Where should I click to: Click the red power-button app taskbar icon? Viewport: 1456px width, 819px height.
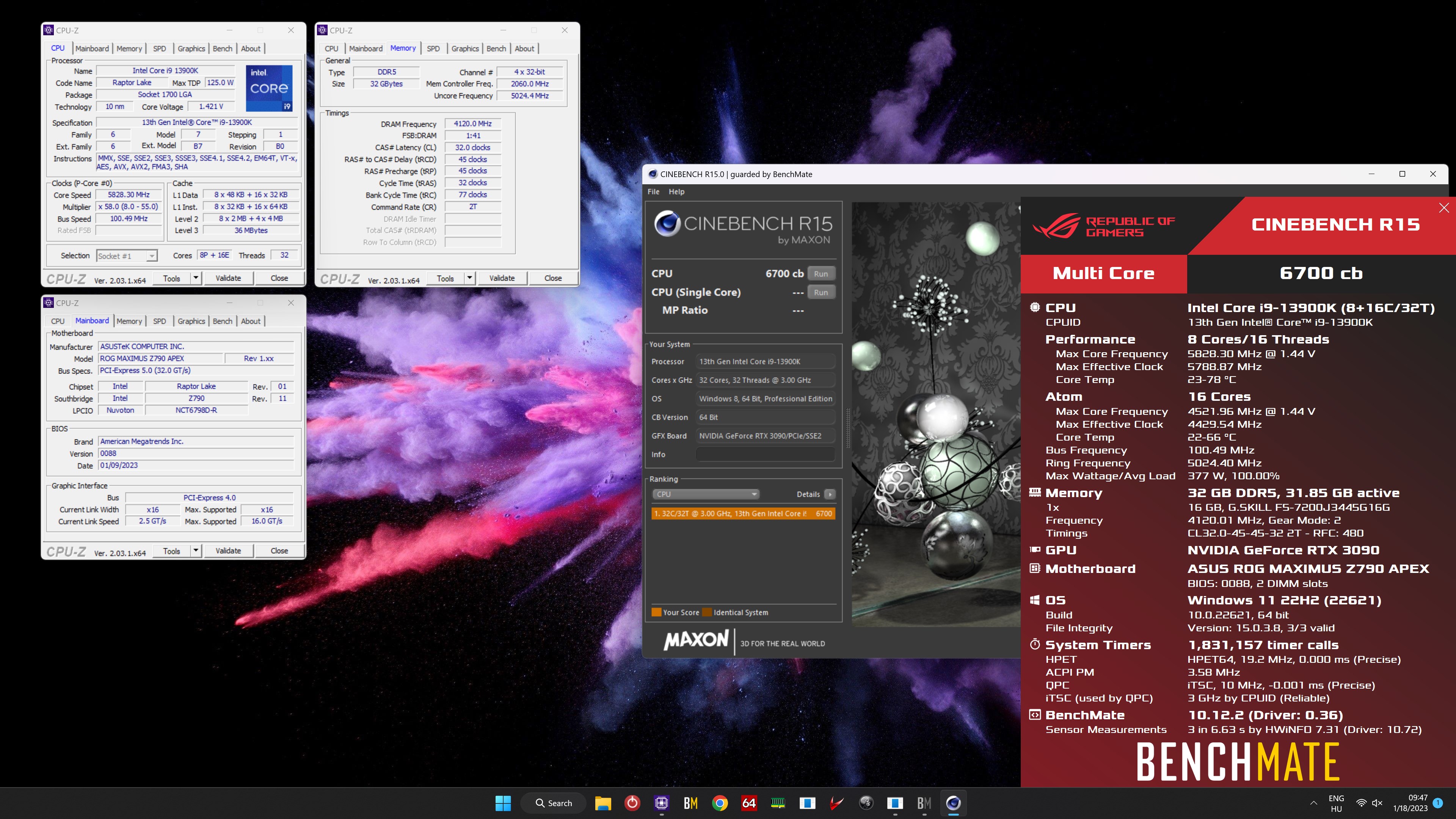point(632,803)
